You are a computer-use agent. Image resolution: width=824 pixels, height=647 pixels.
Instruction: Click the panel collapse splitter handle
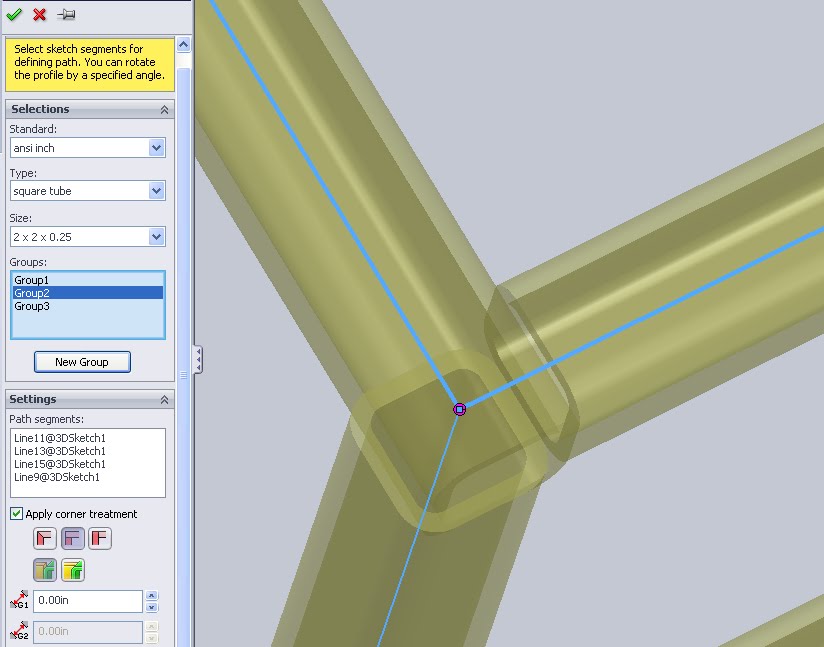(x=198, y=360)
